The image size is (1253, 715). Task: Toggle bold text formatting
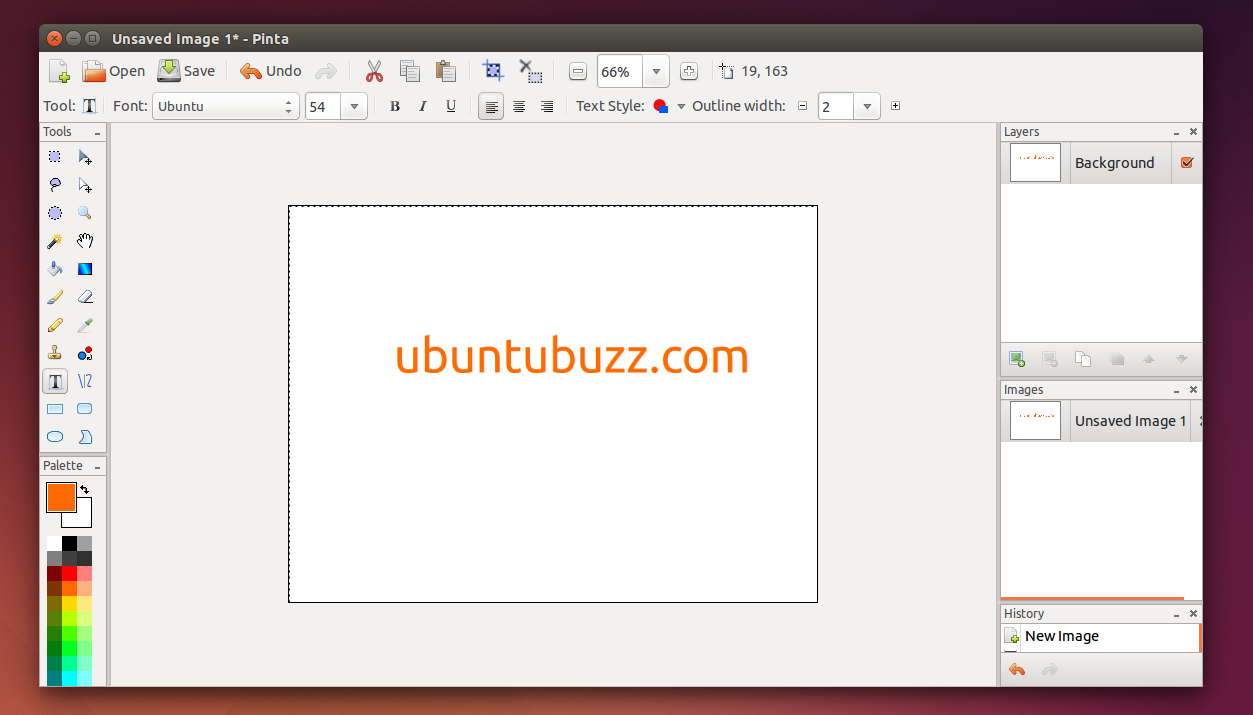(x=395, y=106)
